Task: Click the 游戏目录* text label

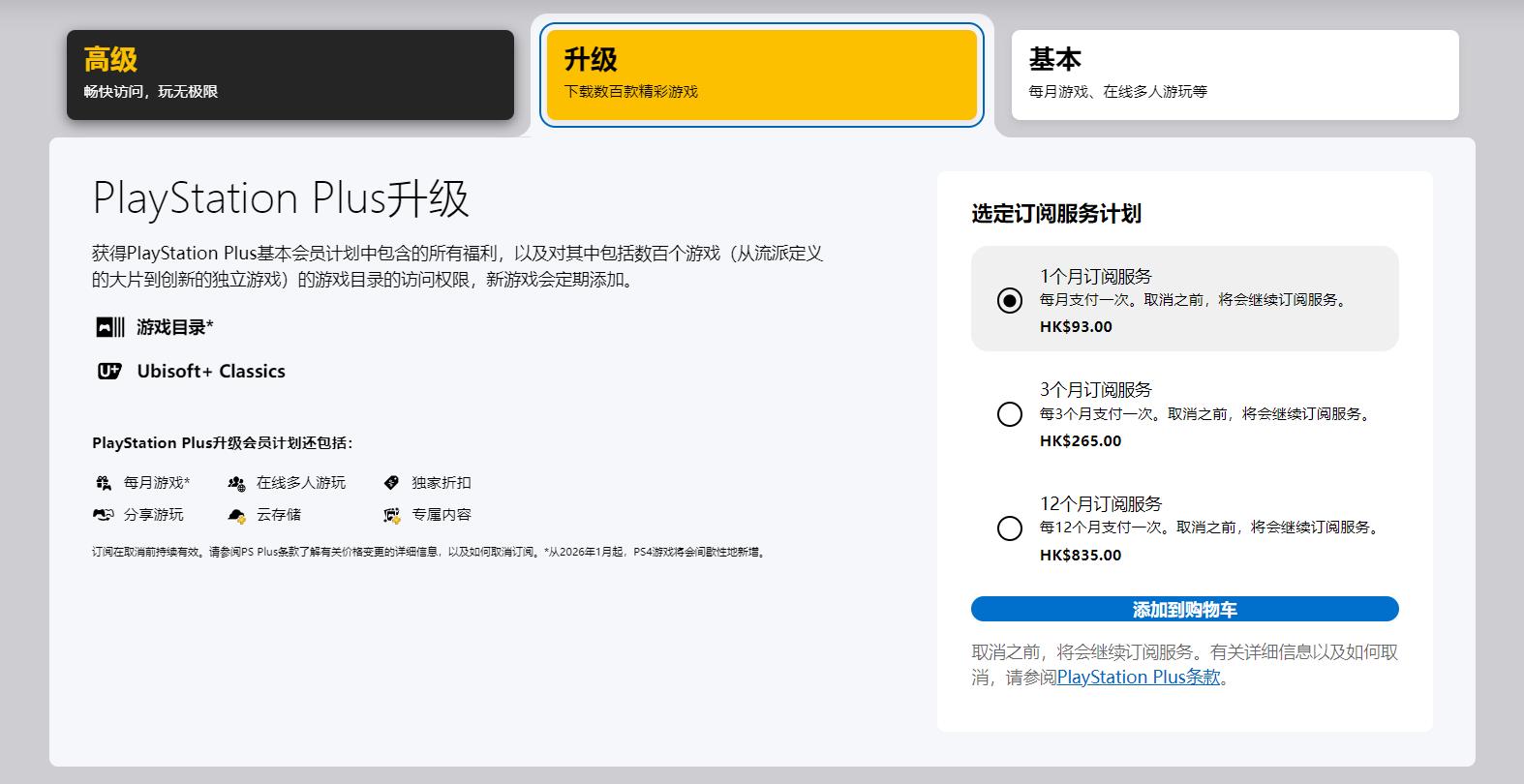Action: (174, 327)
